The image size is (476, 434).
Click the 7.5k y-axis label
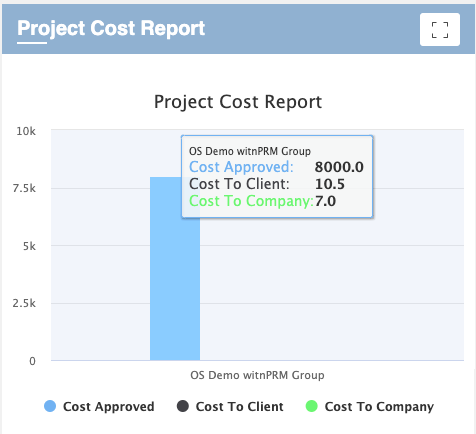(x=24, y=188)
